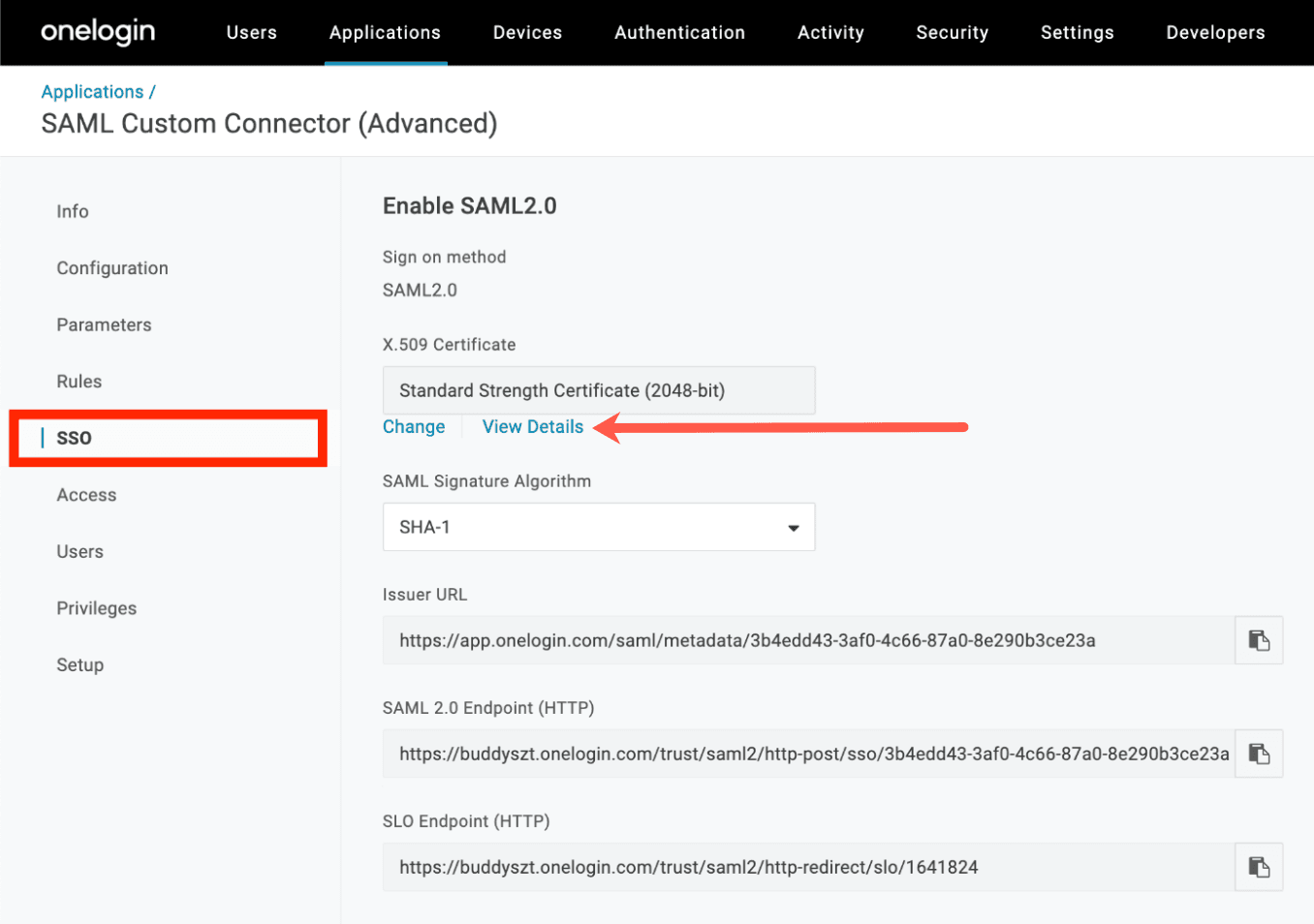Copy the SAML 2.0 Endpoint URL
Screen dimensions: 1314x924
pyautogui.click(x=1259, y=754)
